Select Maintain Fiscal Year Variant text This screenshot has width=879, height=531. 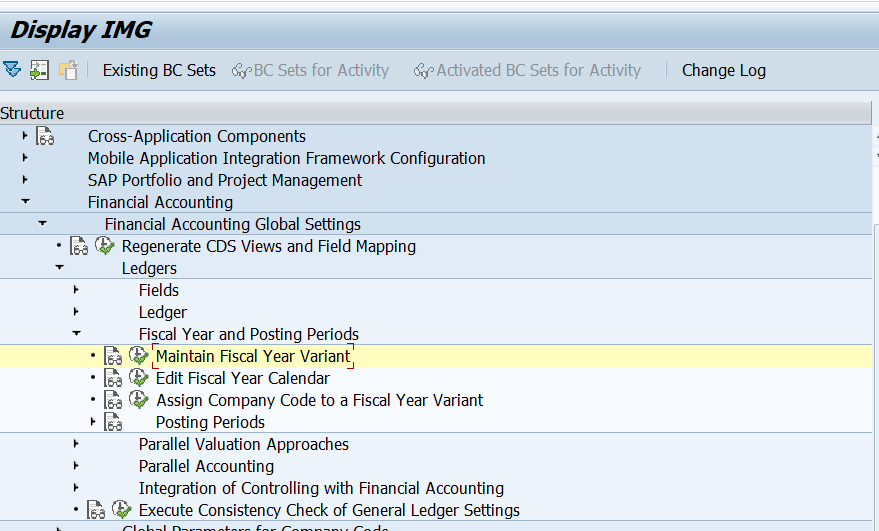click(253, 356)
